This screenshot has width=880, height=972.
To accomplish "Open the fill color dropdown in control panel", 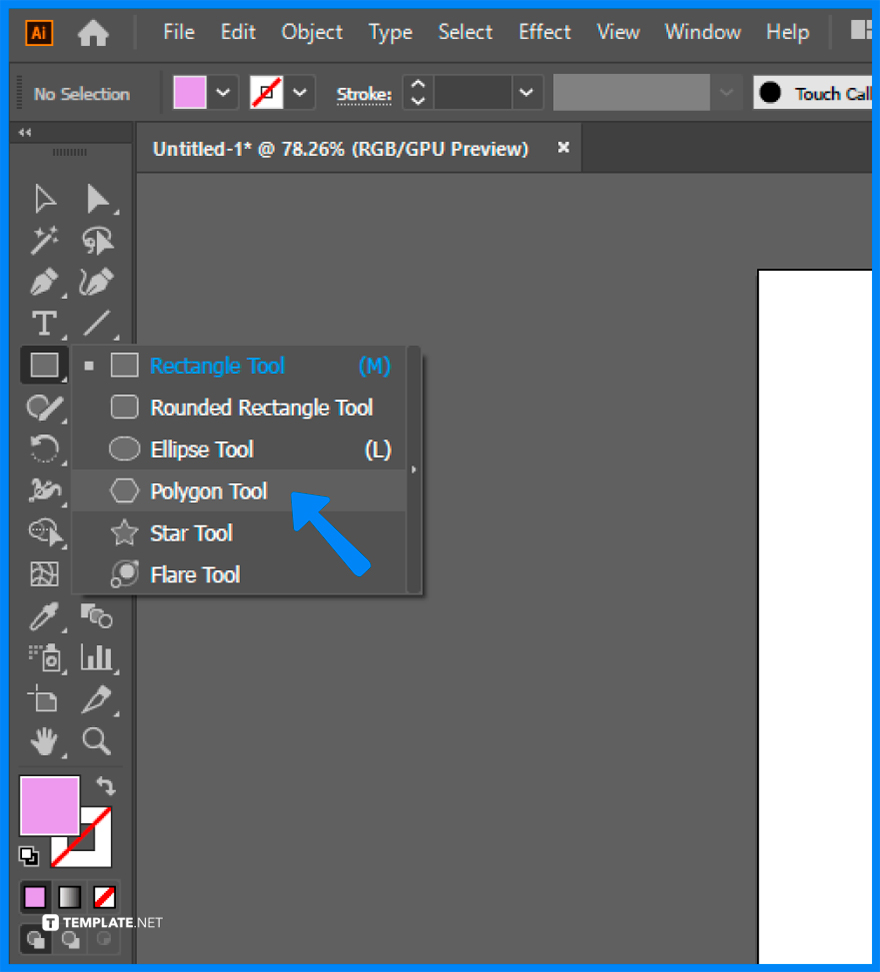I will [223, 92].
